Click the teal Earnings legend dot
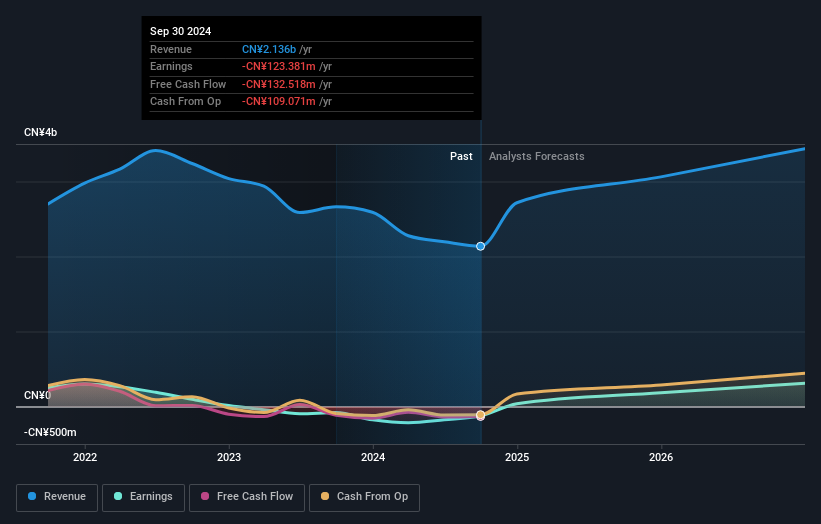 [x=118, y=496]
